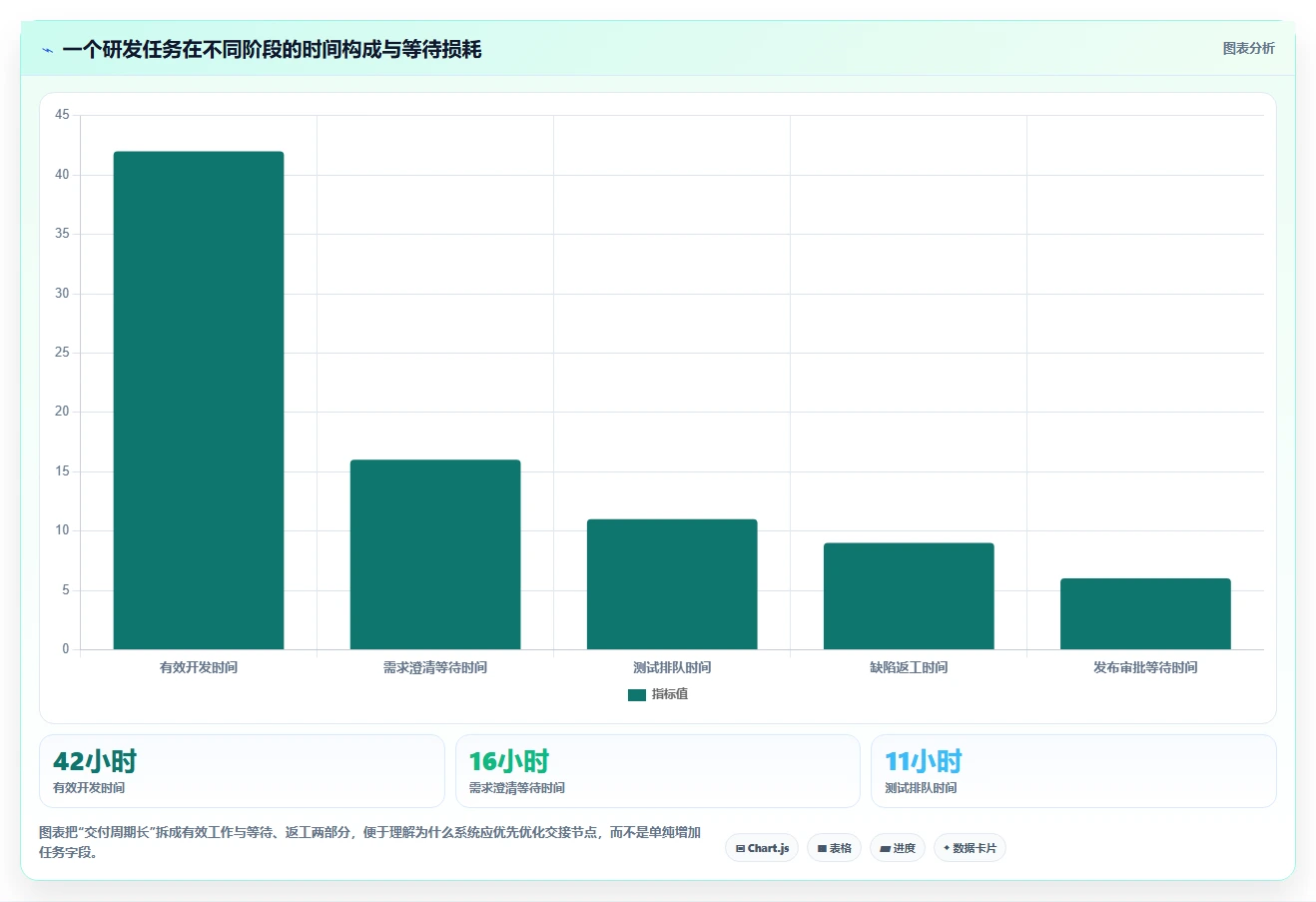
Task: Click the 测试排队时间 x-axis label
Action: [x=672, y=667]
